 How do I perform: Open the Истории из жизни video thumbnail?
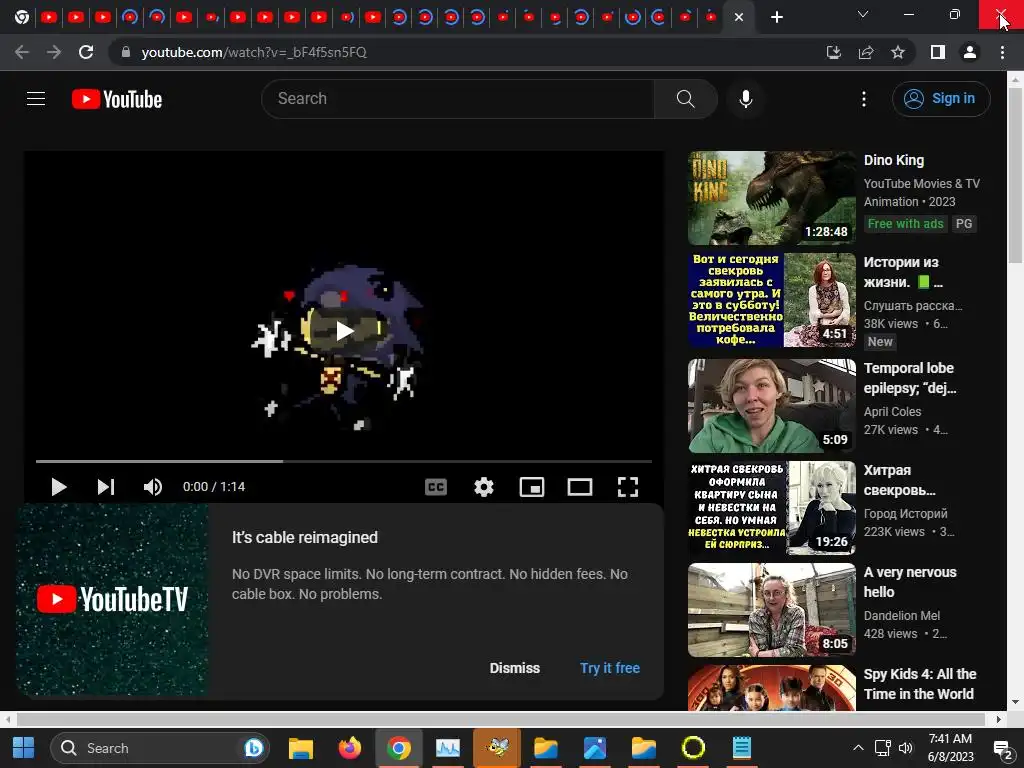point(771,300)
